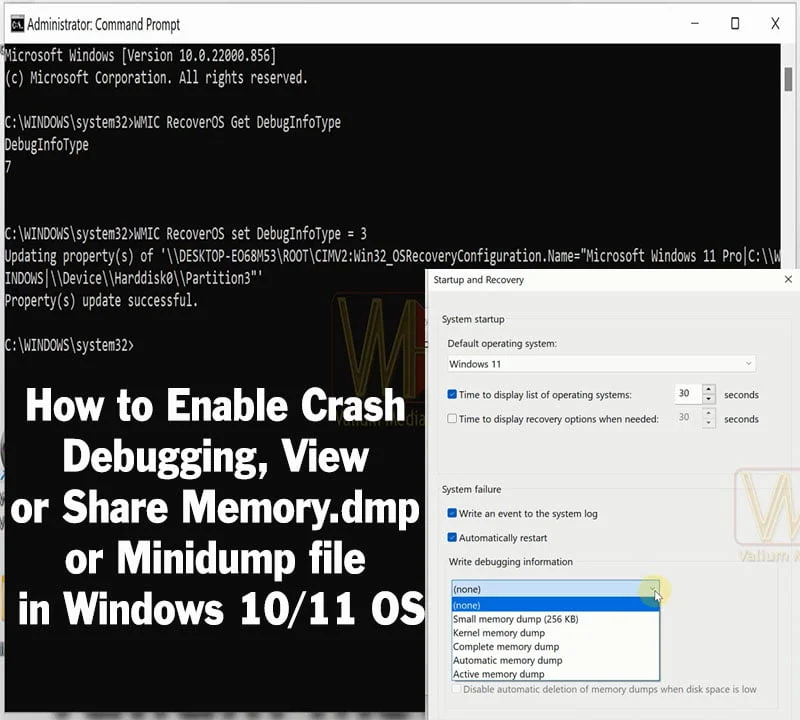The height and width of the screenshot is (720, 800).
Task: Click the 'WMIC RecoverOS Get DebugInfoType' command line
Action: point(172,122)
